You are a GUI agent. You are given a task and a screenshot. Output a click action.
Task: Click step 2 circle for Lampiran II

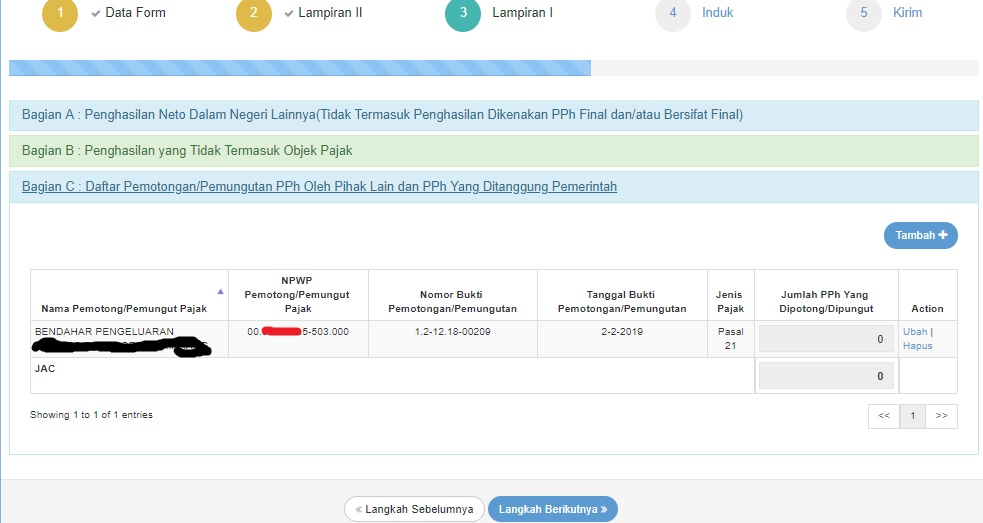253,14
